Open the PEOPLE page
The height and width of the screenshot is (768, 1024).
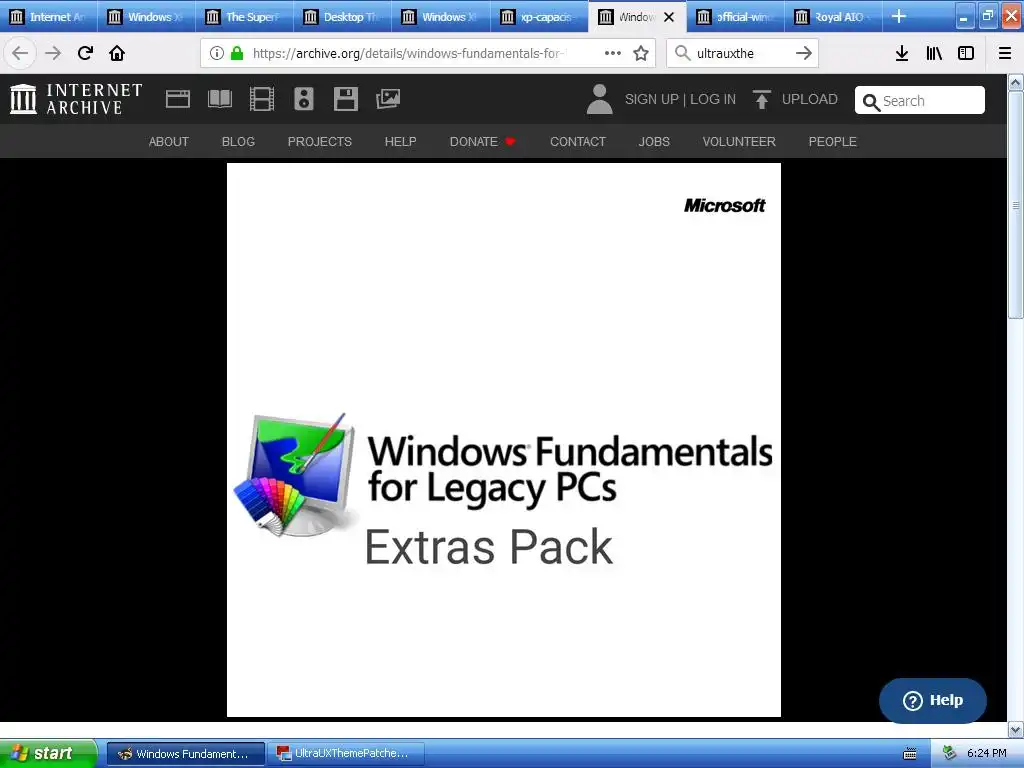point(833,142)
